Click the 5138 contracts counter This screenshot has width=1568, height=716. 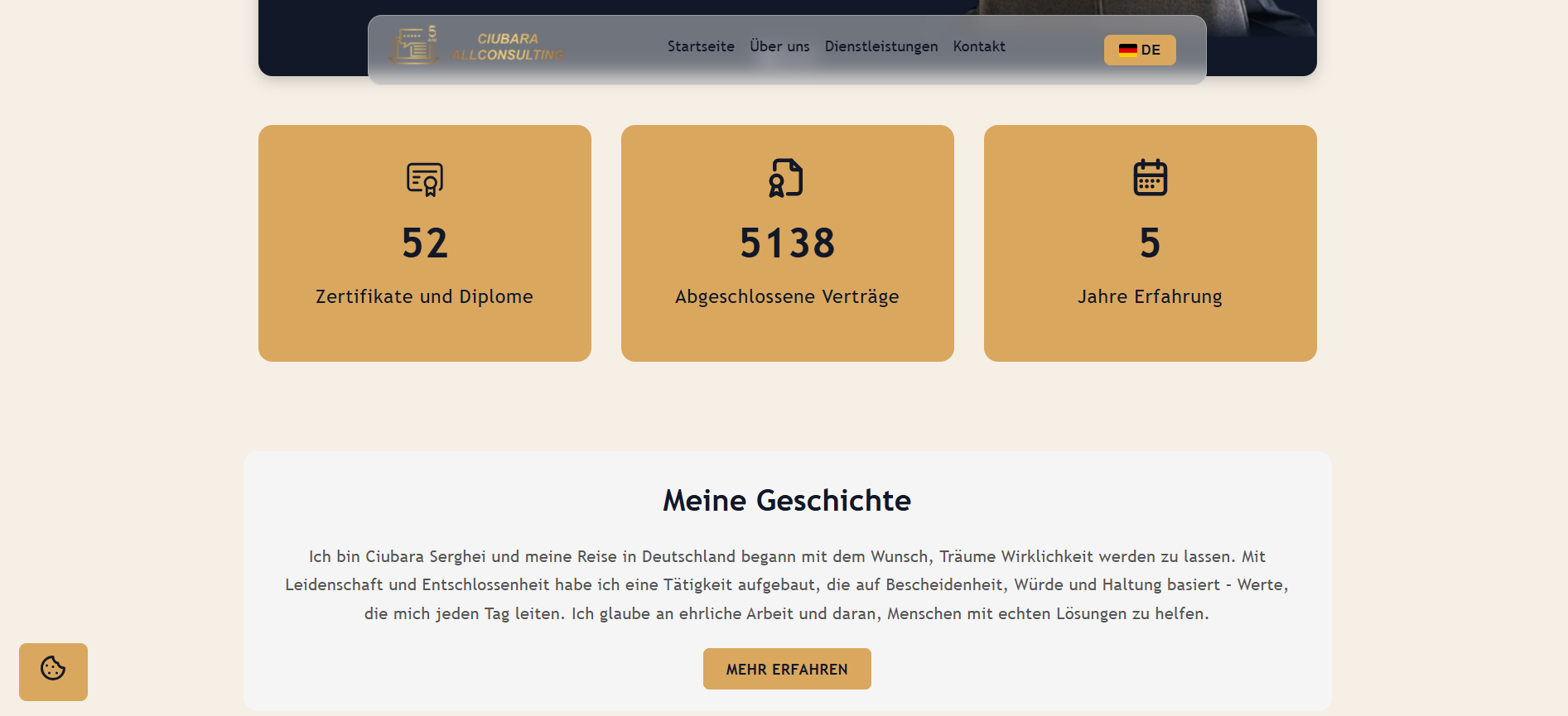pos(787,243)
